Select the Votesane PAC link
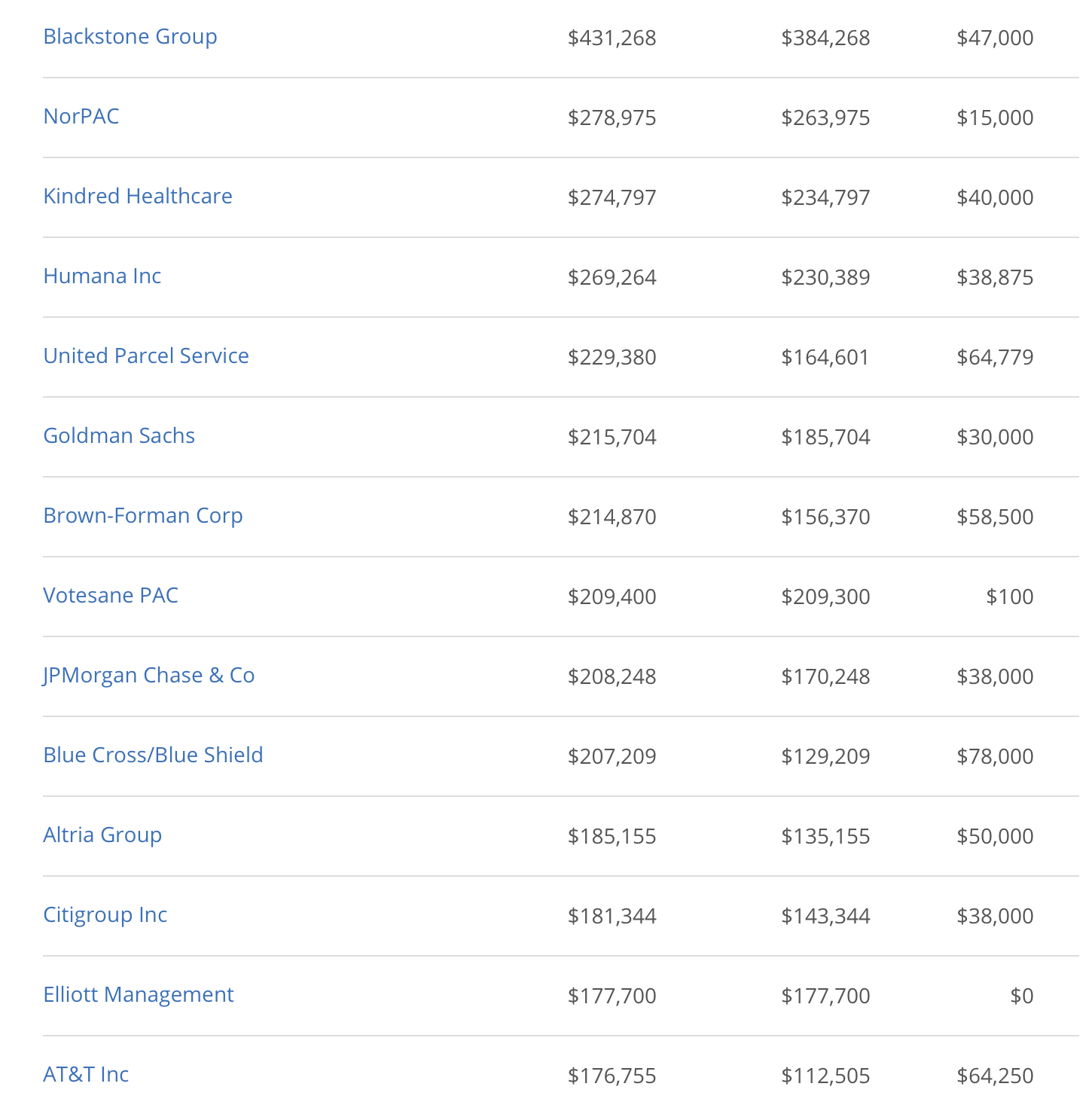 click(111, 595)
